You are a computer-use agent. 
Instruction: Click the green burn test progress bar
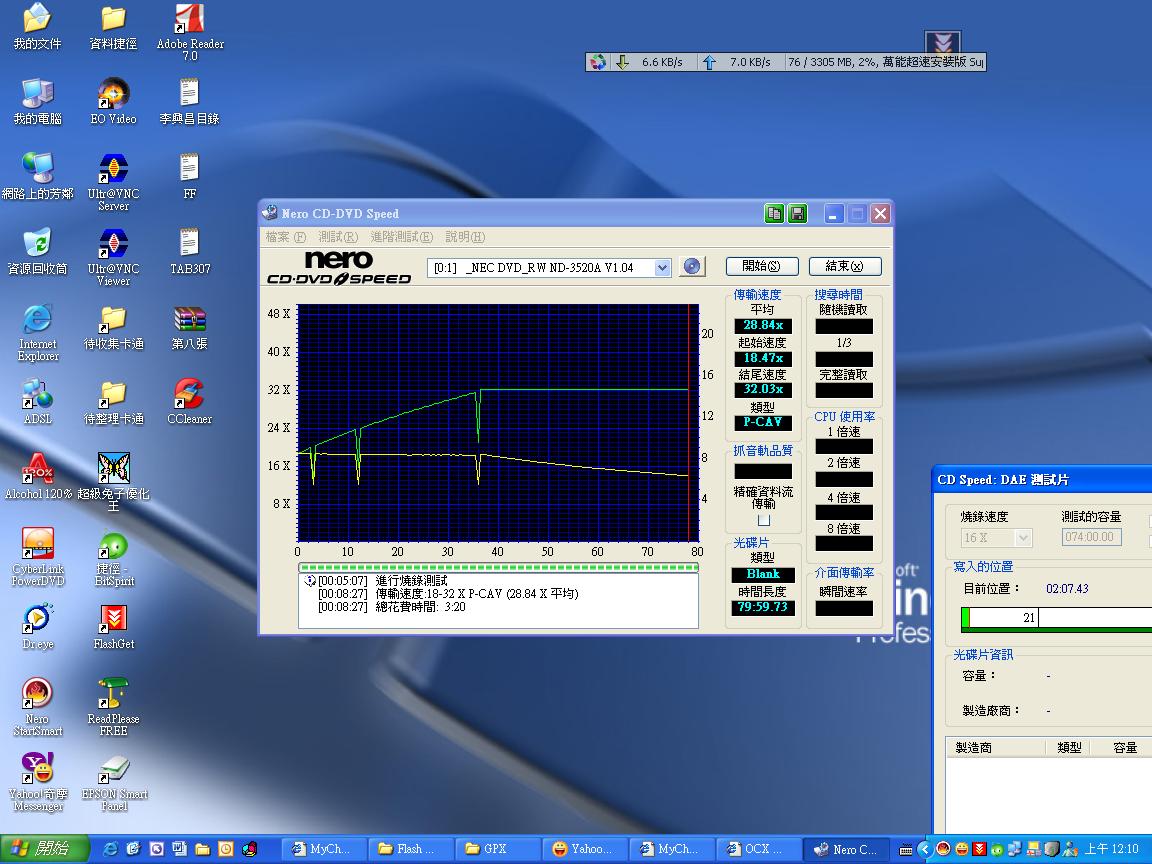click(x=498, y=567)
